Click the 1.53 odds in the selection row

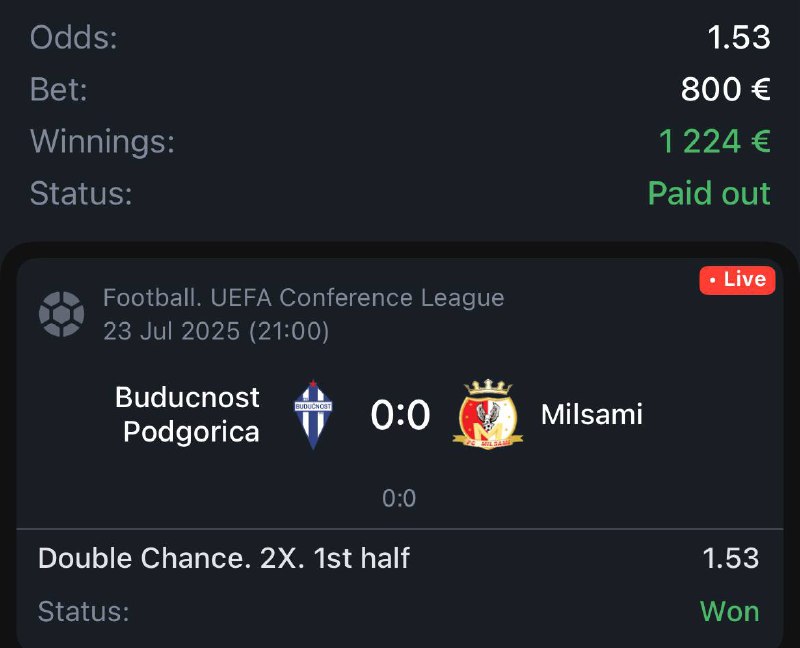click(x=730, y=558)
